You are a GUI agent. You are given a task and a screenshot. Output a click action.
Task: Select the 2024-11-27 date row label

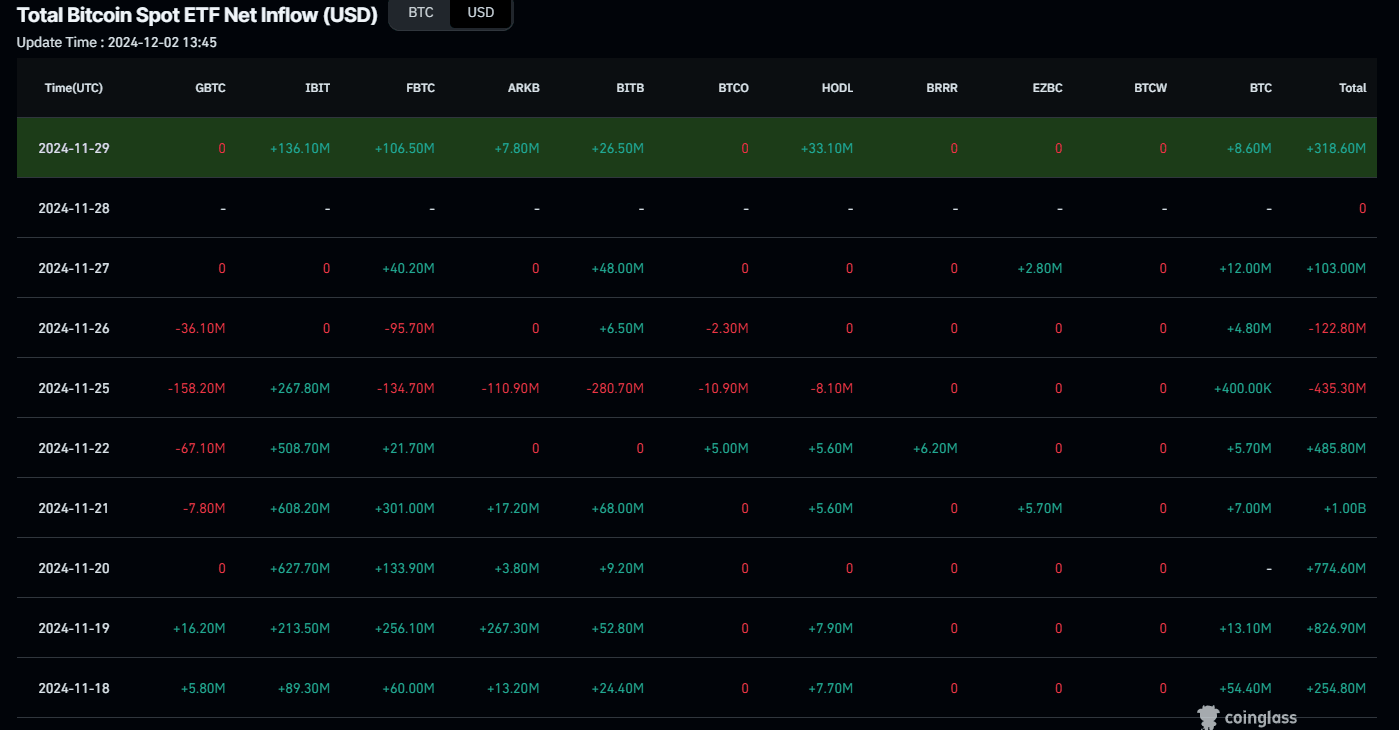coord(74,268)
